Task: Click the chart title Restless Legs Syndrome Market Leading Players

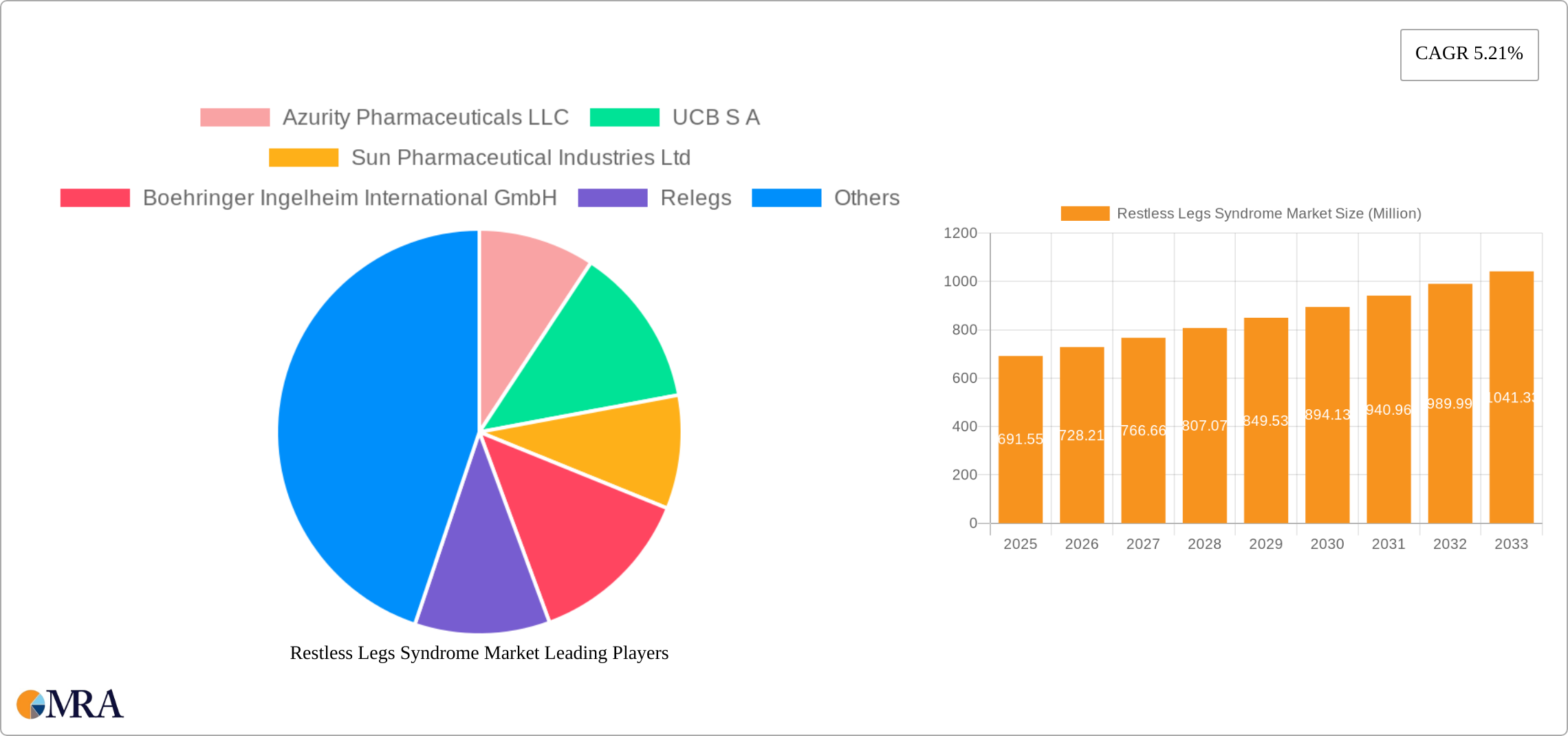Action: pos(479,653)
